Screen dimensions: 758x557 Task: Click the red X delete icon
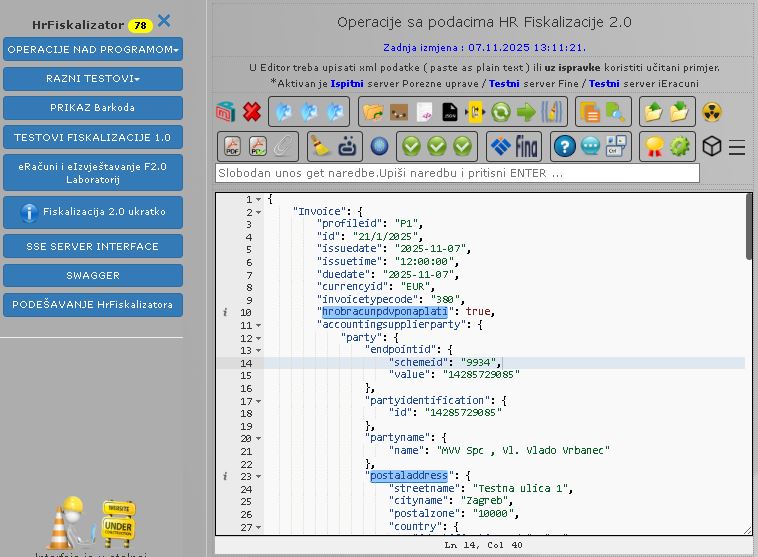pyautogui.click(x=252, y=112)
